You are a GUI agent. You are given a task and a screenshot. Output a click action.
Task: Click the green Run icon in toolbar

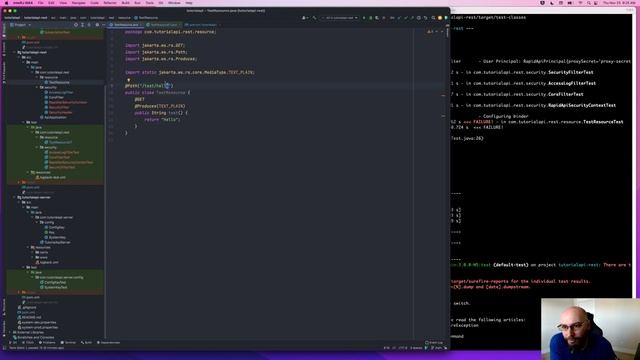click(x=364, y=18)
